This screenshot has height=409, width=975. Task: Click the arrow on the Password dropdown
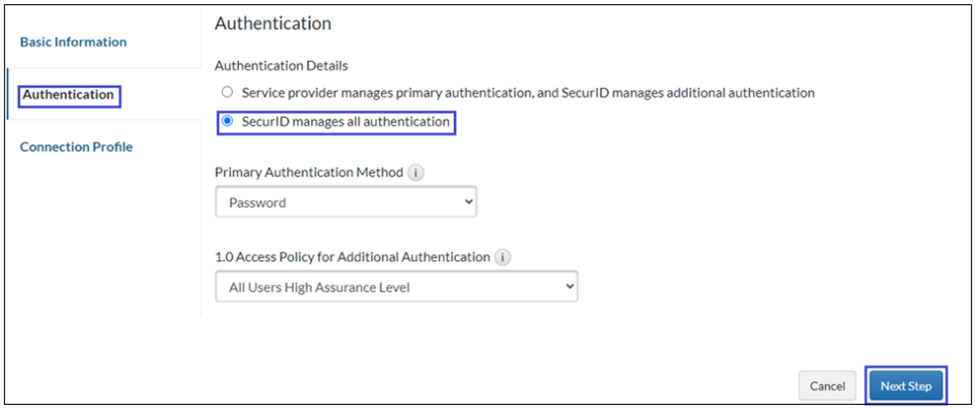pyautogui.click(x=469, y=202)
